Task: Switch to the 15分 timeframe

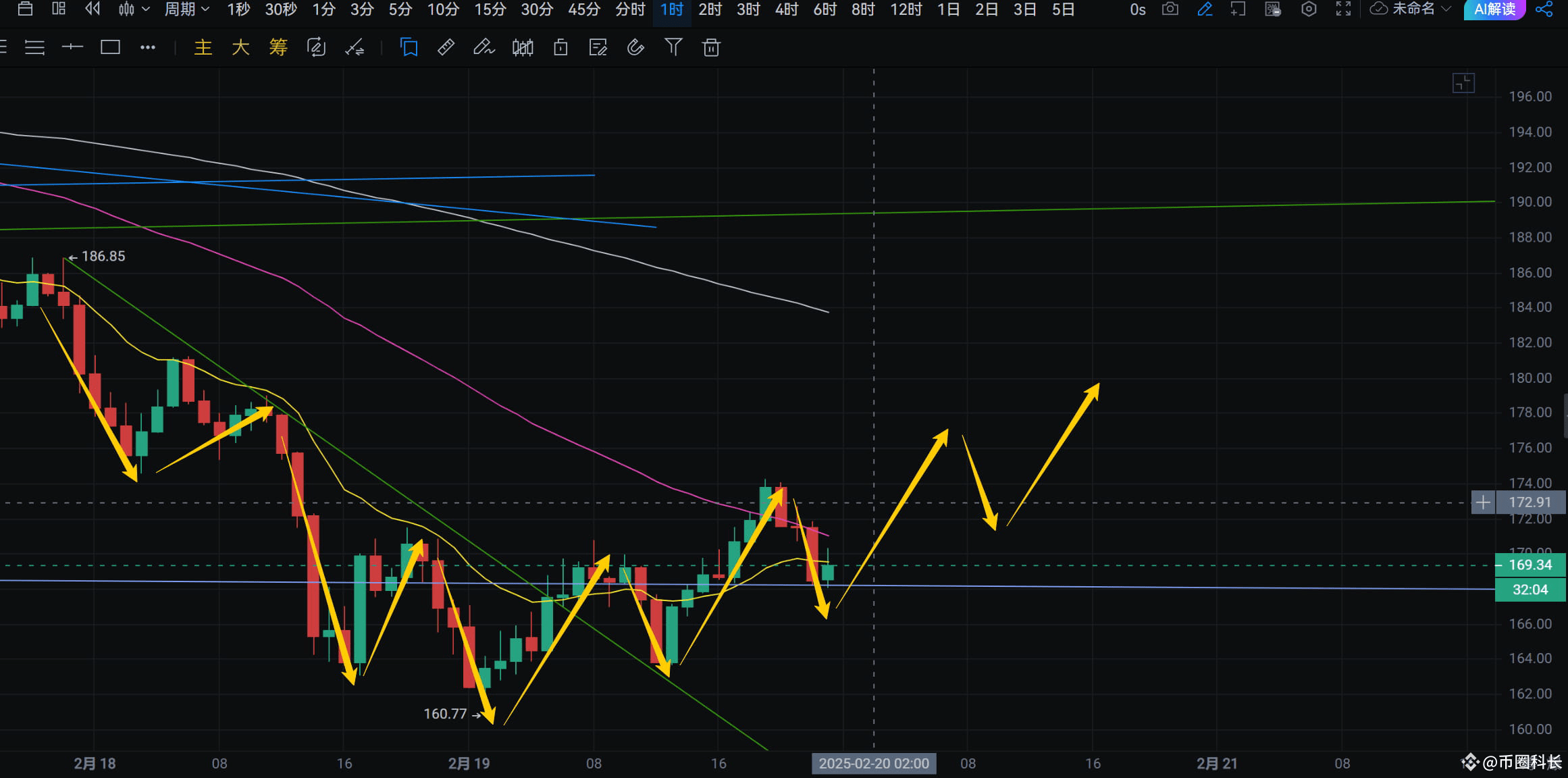Action: click(490, 9)
